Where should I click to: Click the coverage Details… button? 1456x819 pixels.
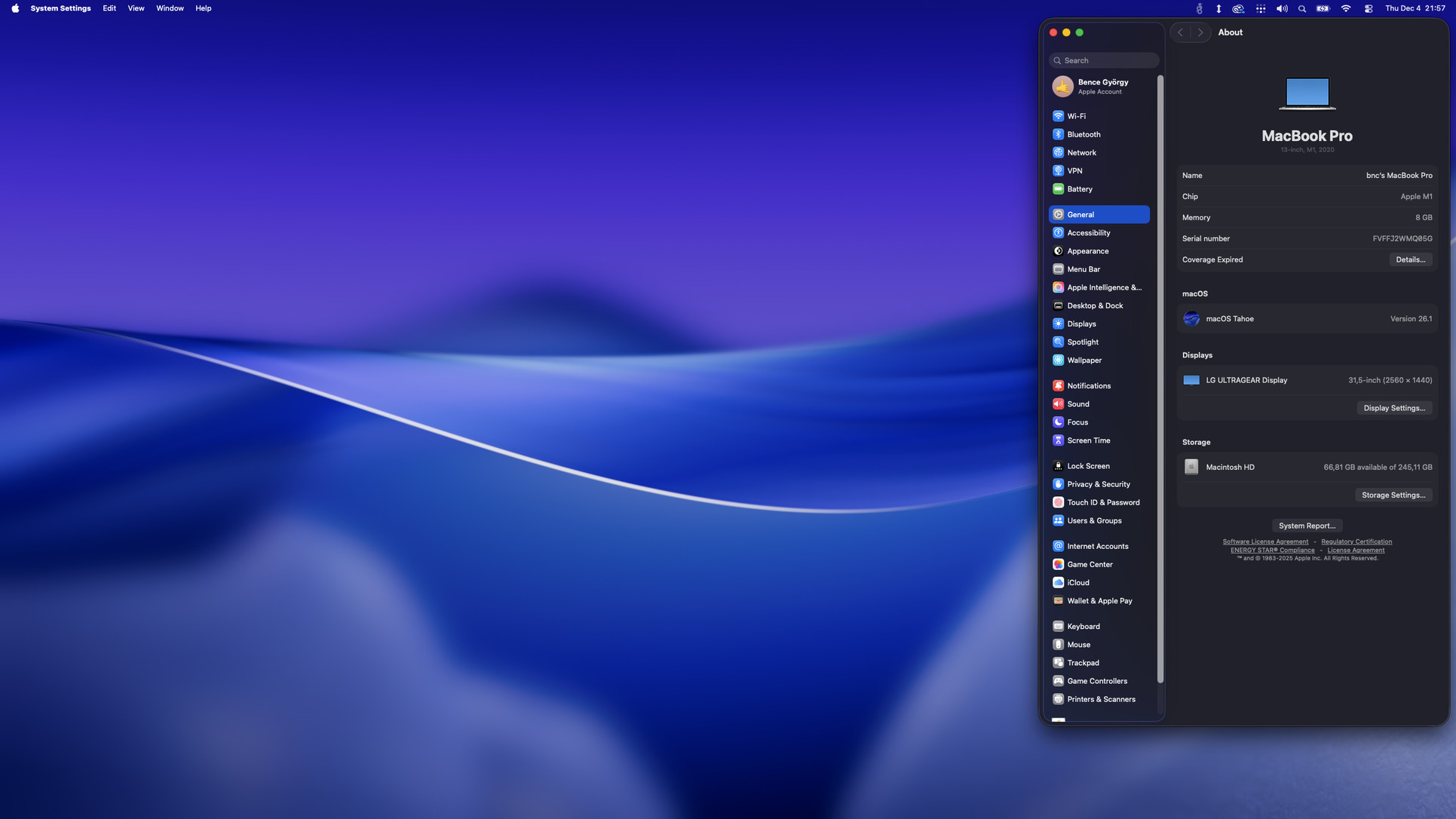(x=1409, y=259)
